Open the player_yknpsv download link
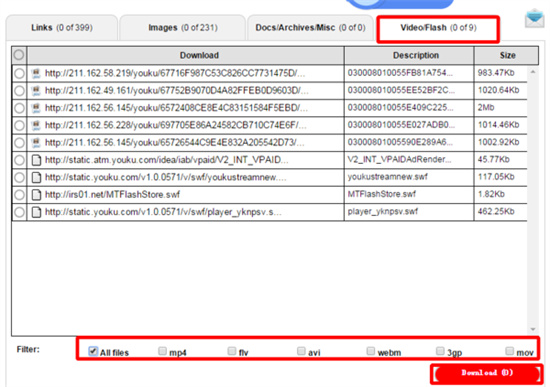Screen dimensions: 550x387 [x=163, y=212]
